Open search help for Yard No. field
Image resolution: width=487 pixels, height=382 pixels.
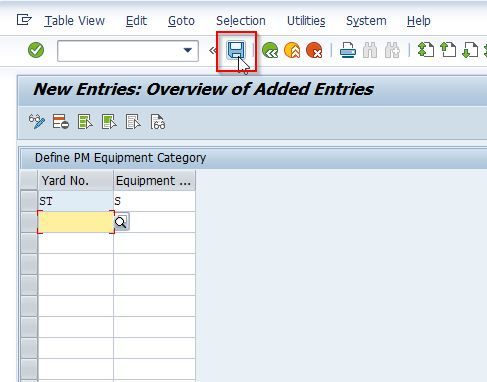[x=121, y=222]
